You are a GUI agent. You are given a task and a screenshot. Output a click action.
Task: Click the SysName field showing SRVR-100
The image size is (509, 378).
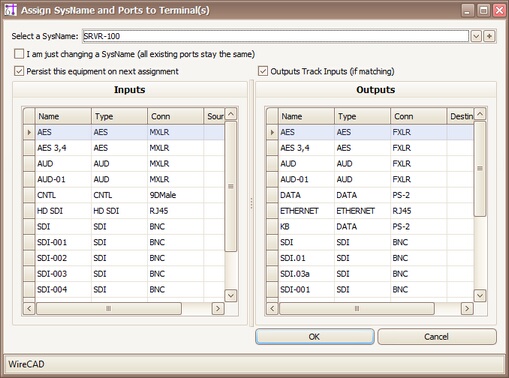[x=275, y=36]
